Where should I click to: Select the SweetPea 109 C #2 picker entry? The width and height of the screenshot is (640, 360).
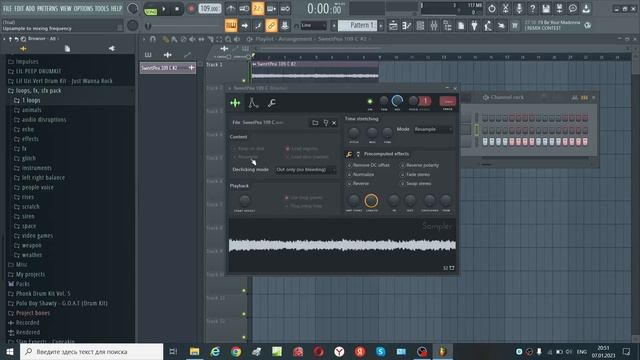coord(167,68)
